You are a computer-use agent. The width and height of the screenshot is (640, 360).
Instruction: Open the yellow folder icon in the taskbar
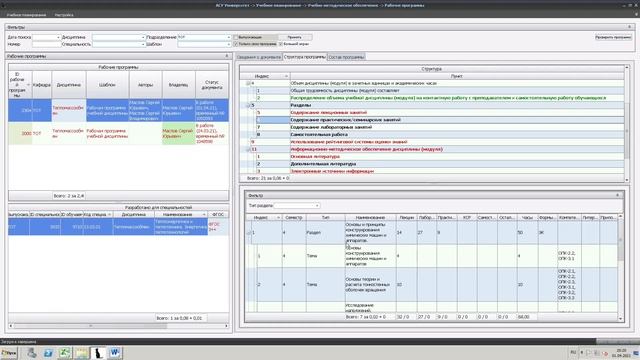(81, 353)
